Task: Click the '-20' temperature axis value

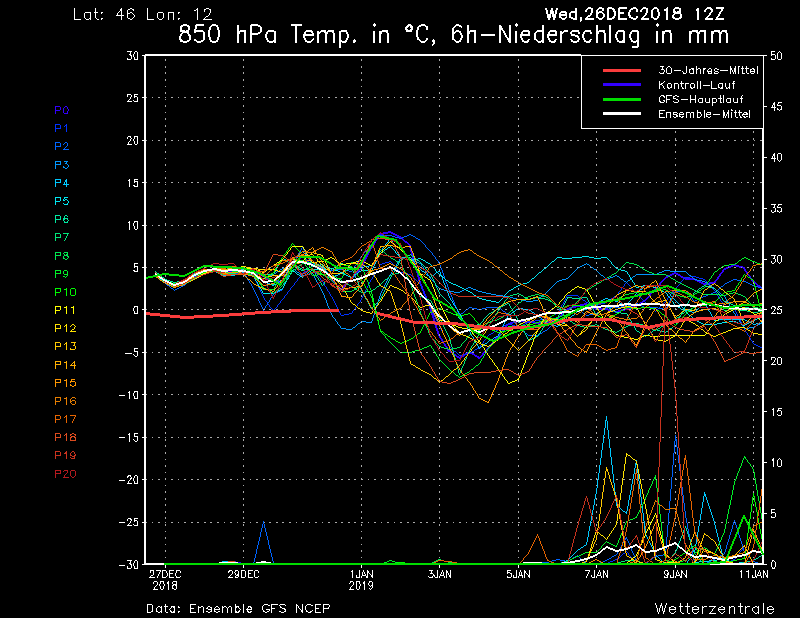Action: (129, 480)
